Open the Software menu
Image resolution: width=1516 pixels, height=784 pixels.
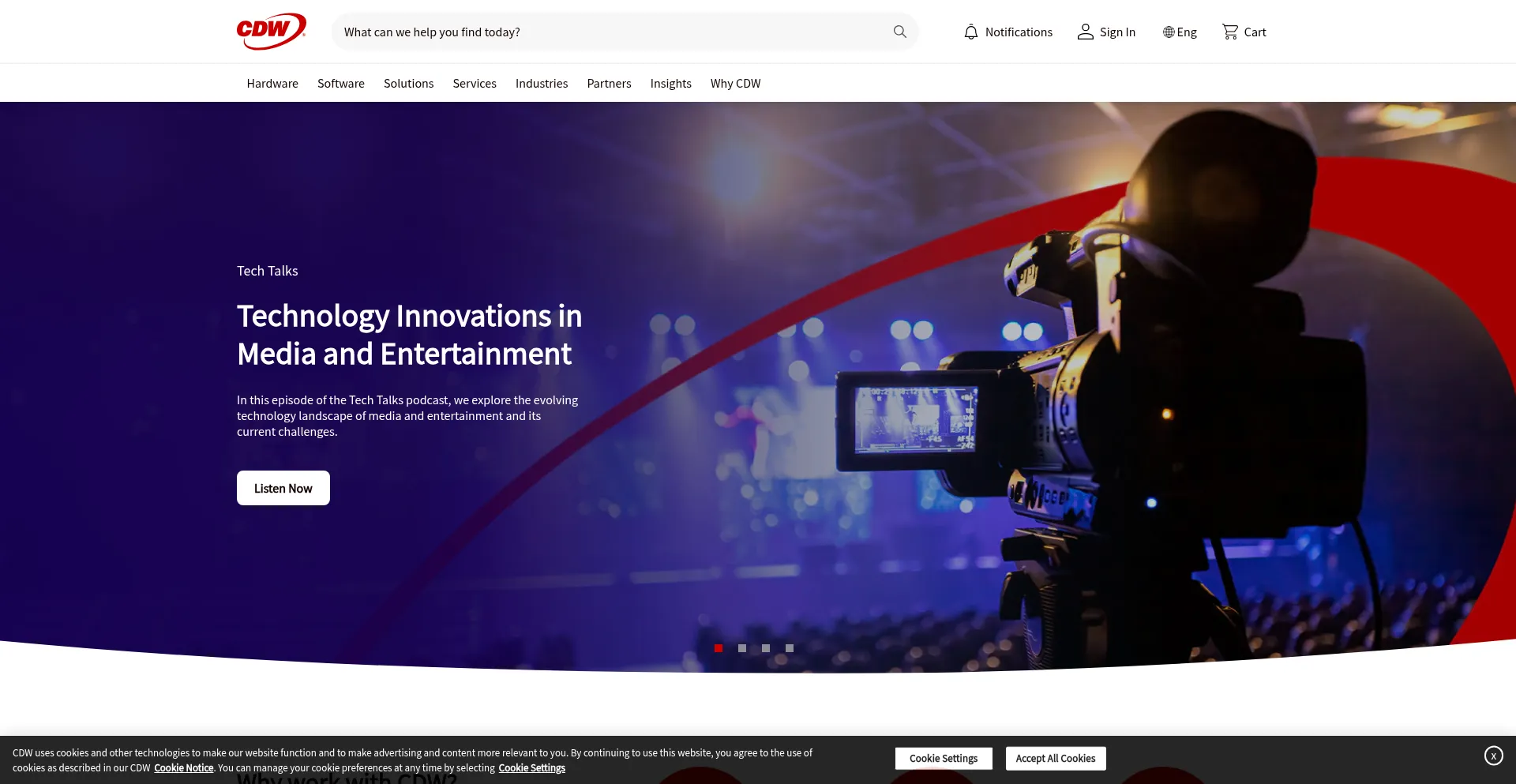[341, 83]
